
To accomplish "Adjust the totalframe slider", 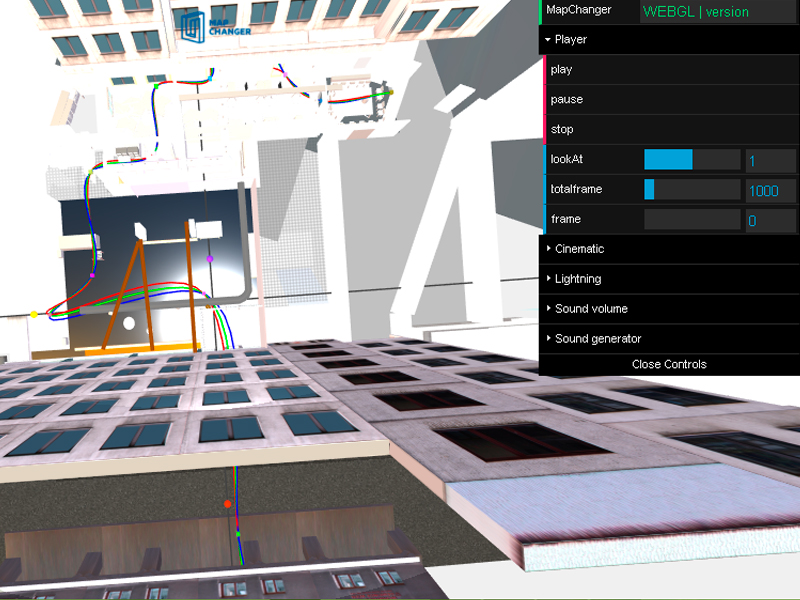I will click(x=692, y=189).
